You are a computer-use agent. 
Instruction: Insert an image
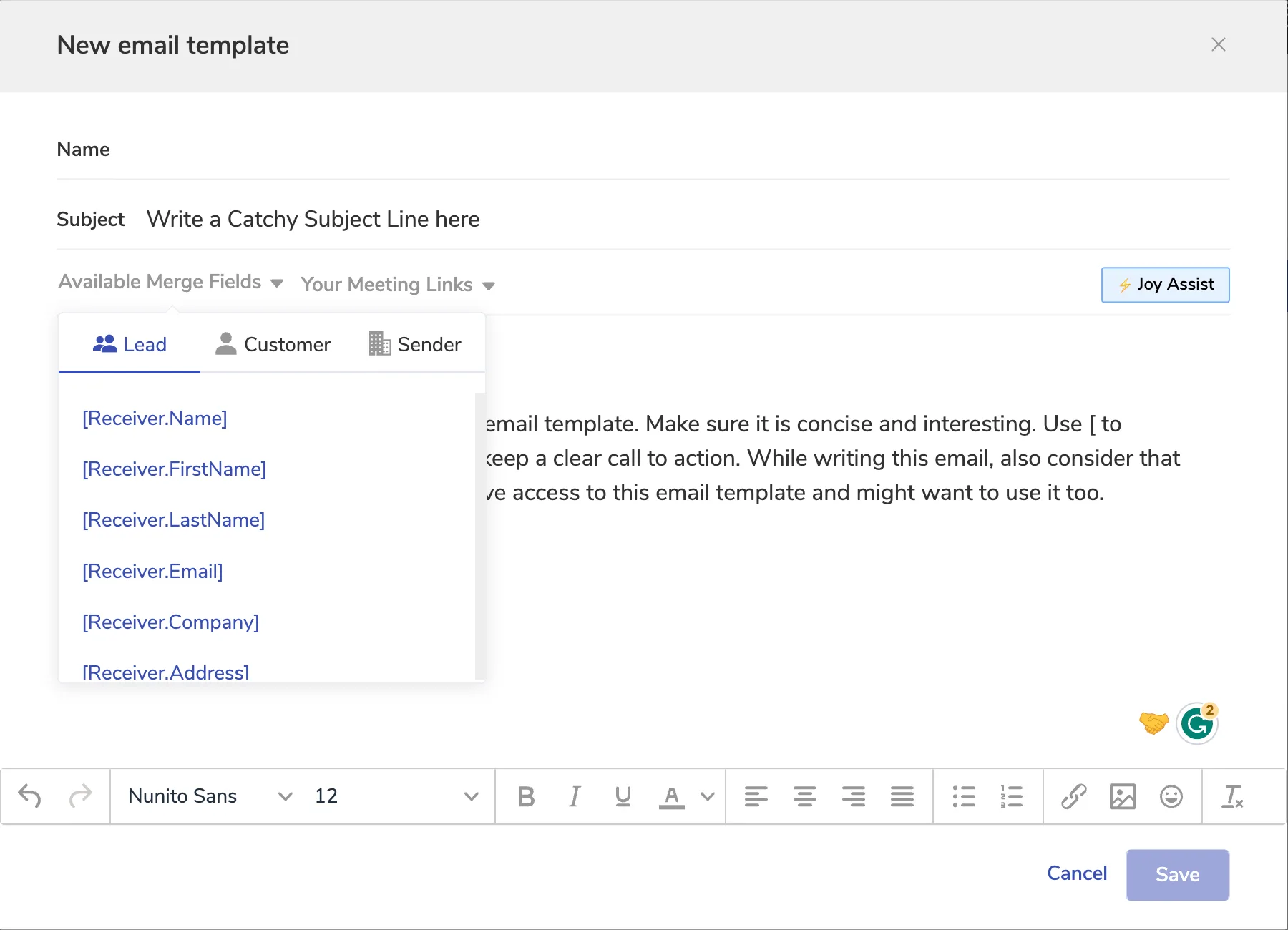coord(1123,796)
